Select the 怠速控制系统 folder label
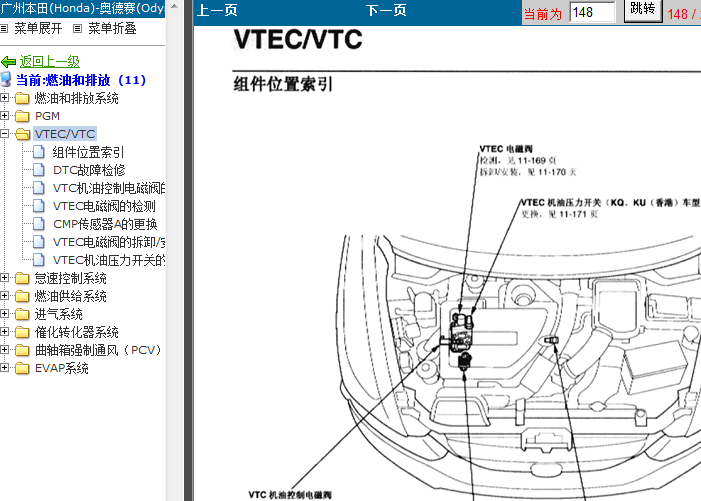 click(71, 278)
